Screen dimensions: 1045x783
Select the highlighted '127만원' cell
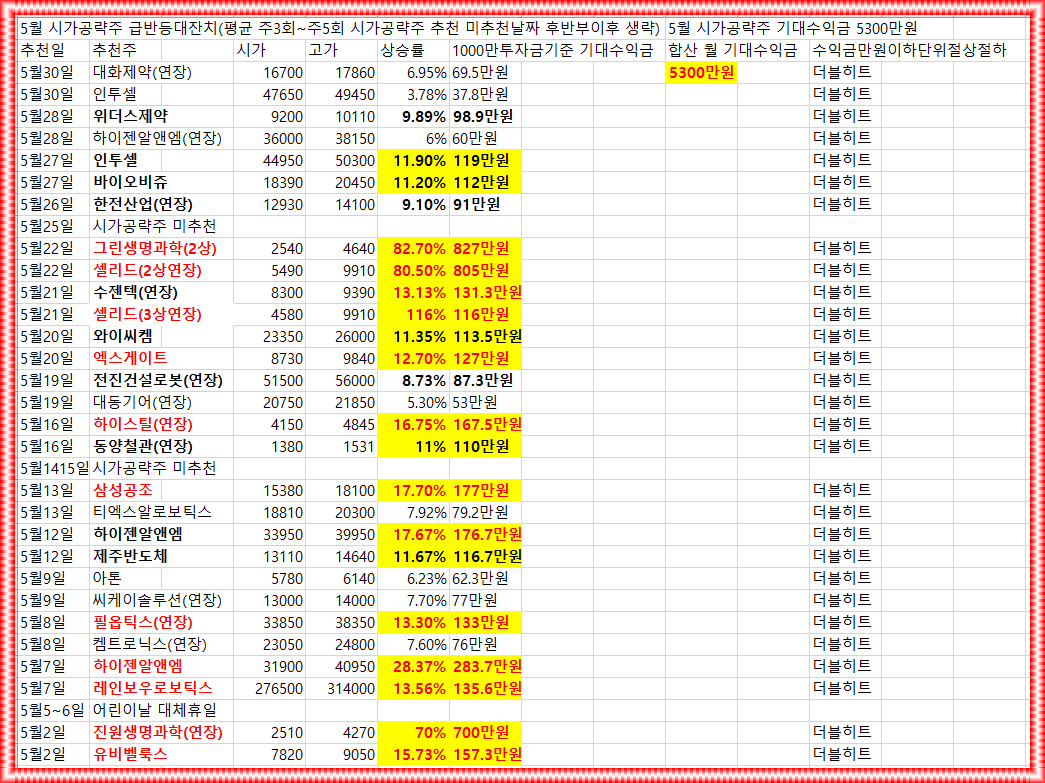coord(485,358)
